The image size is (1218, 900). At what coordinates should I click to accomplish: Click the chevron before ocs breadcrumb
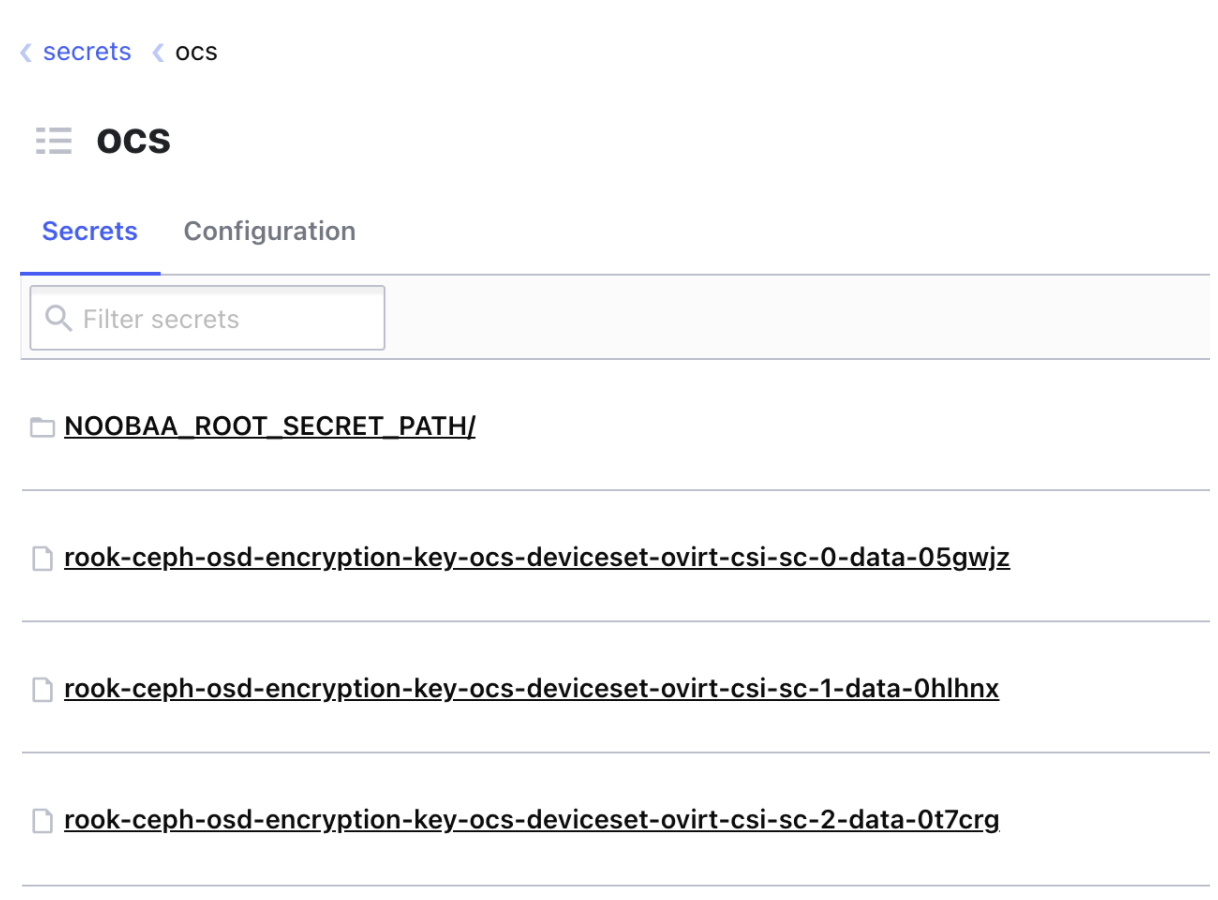158,52
